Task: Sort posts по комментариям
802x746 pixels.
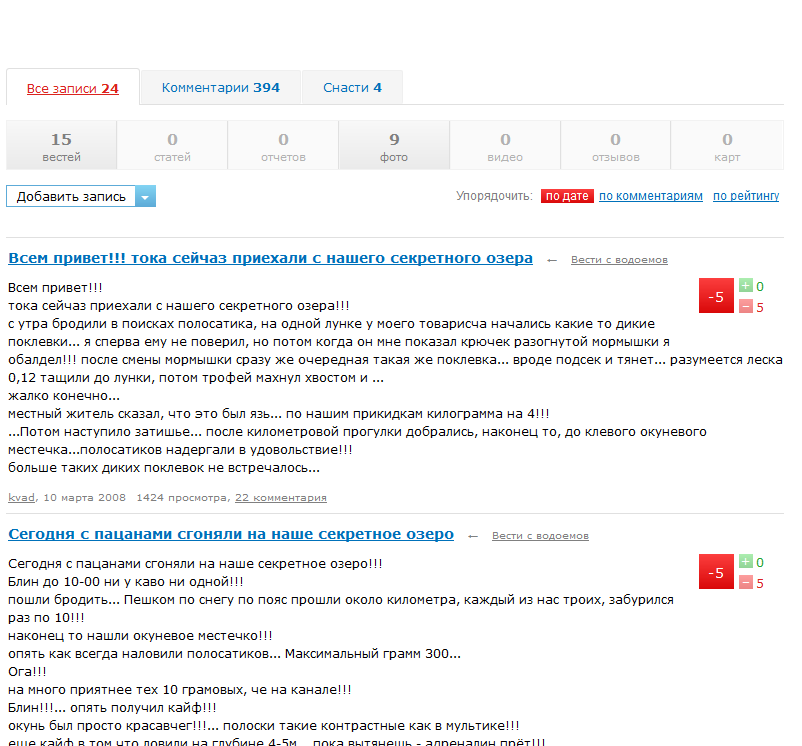Action: point(650,197)
